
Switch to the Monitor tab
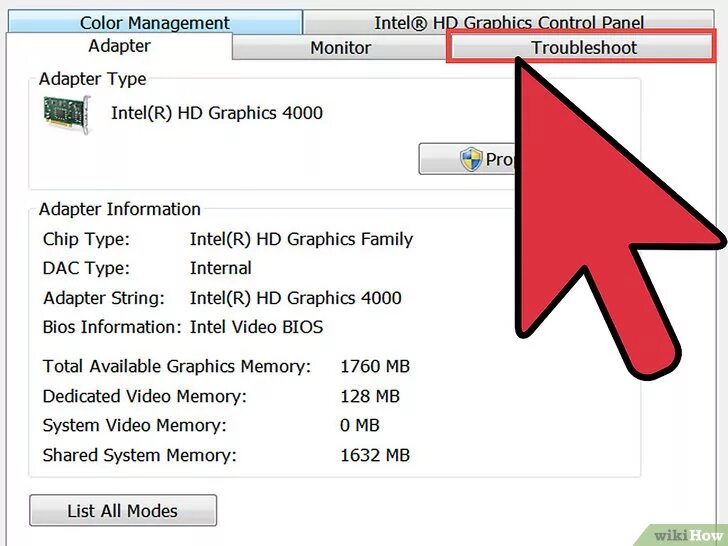[x=340, y=47]
